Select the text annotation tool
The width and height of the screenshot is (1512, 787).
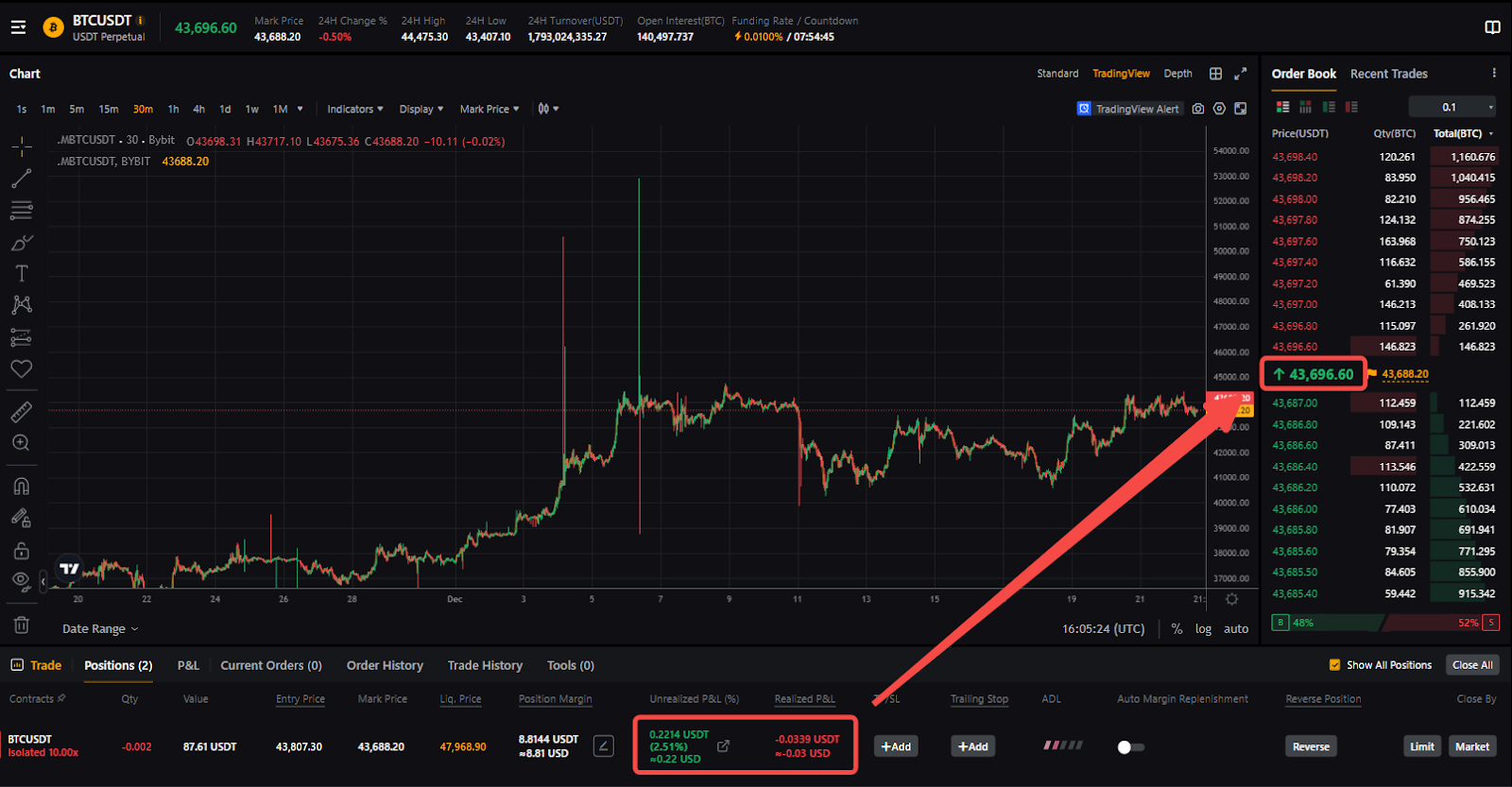[x=22, y=274]
